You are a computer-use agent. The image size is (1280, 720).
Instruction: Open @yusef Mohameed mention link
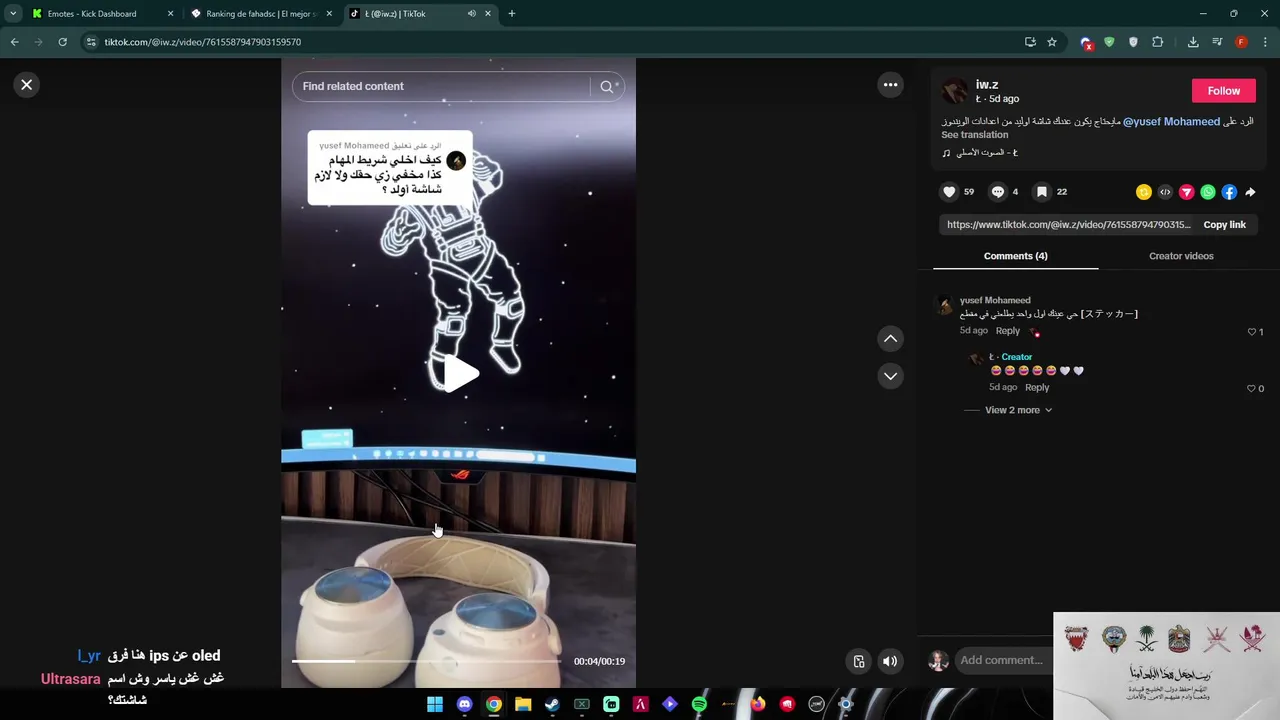[1171, 122]
